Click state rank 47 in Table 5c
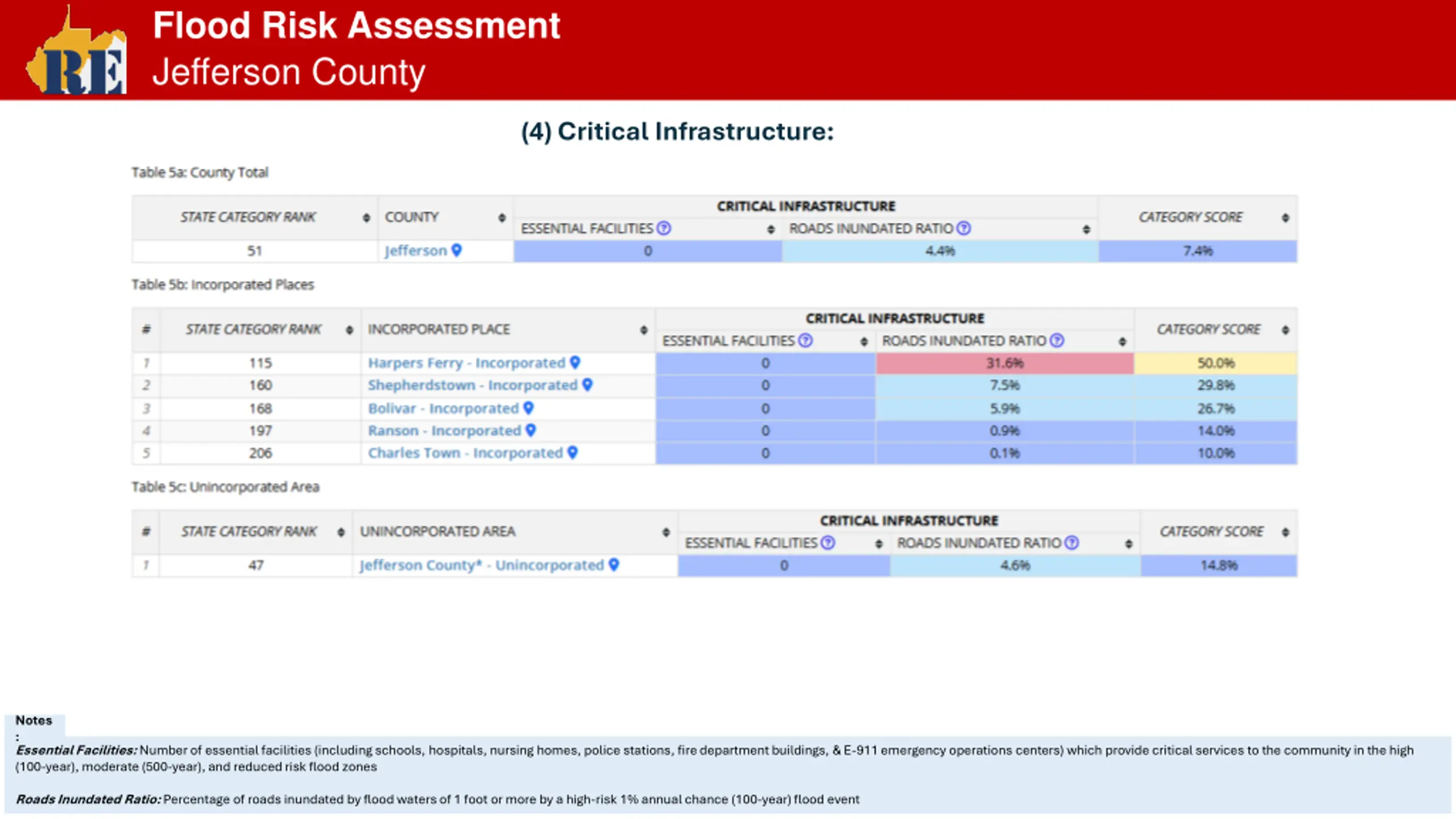 click(x=256, y=565)
